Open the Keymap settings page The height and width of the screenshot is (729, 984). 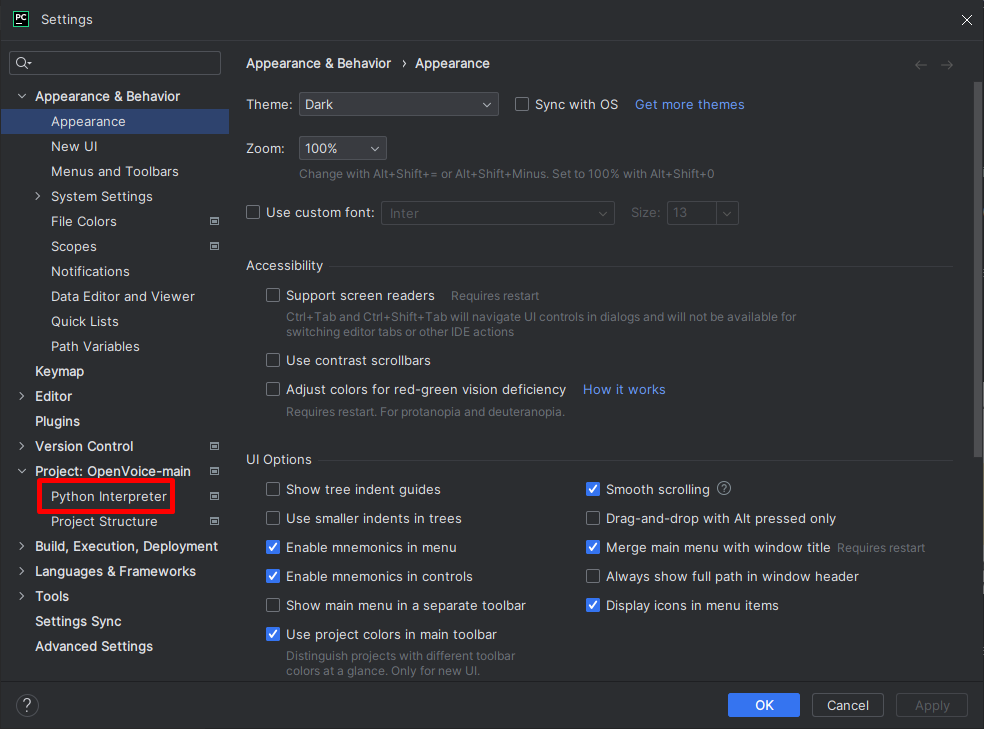pos(60,371)
